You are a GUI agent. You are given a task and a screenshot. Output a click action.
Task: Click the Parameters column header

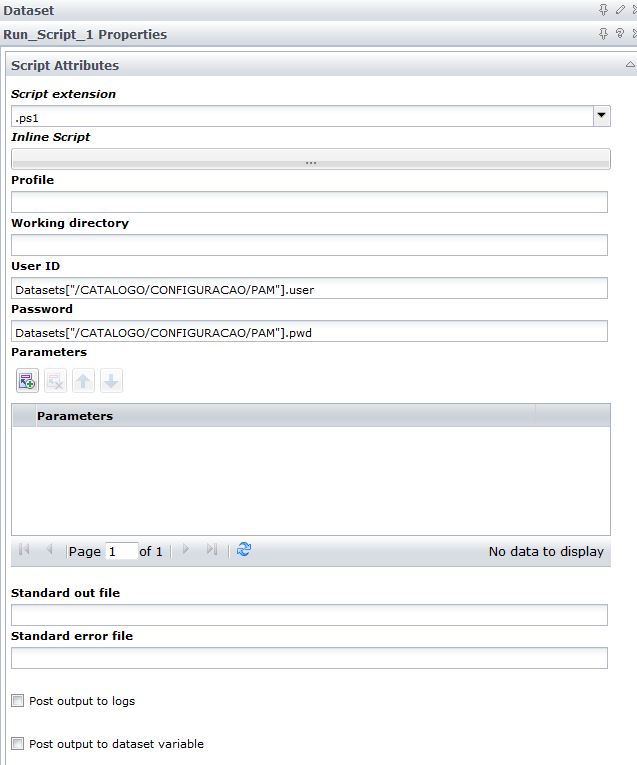(285, 416)
